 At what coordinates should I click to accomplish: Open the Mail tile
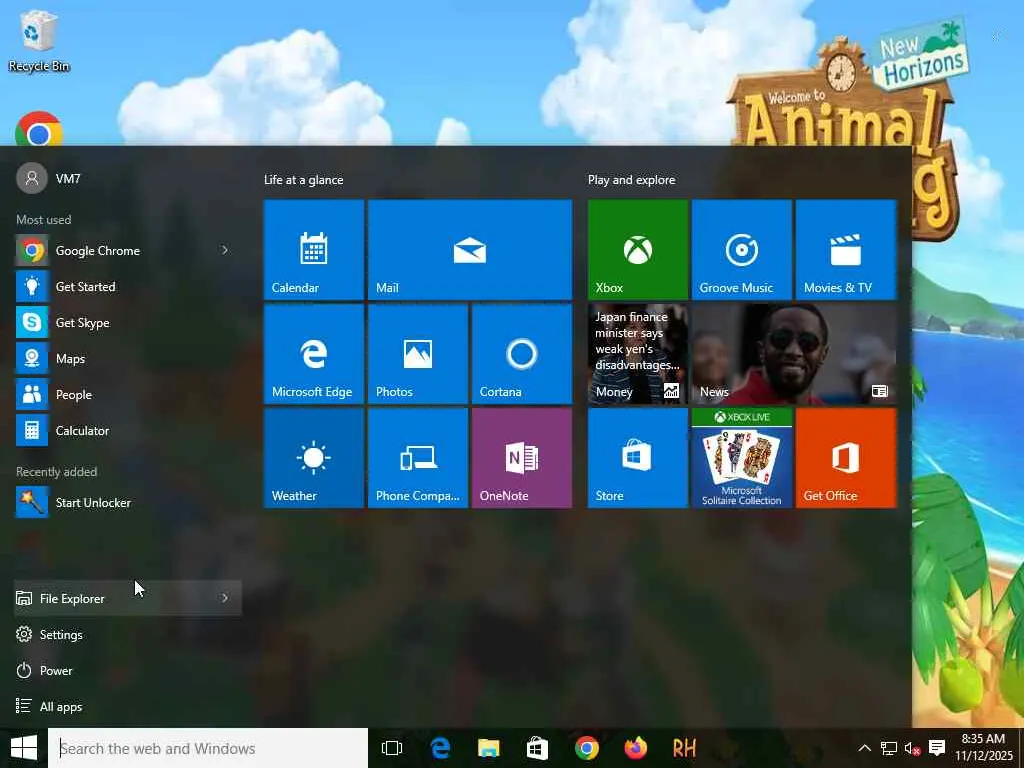(470, 249)
